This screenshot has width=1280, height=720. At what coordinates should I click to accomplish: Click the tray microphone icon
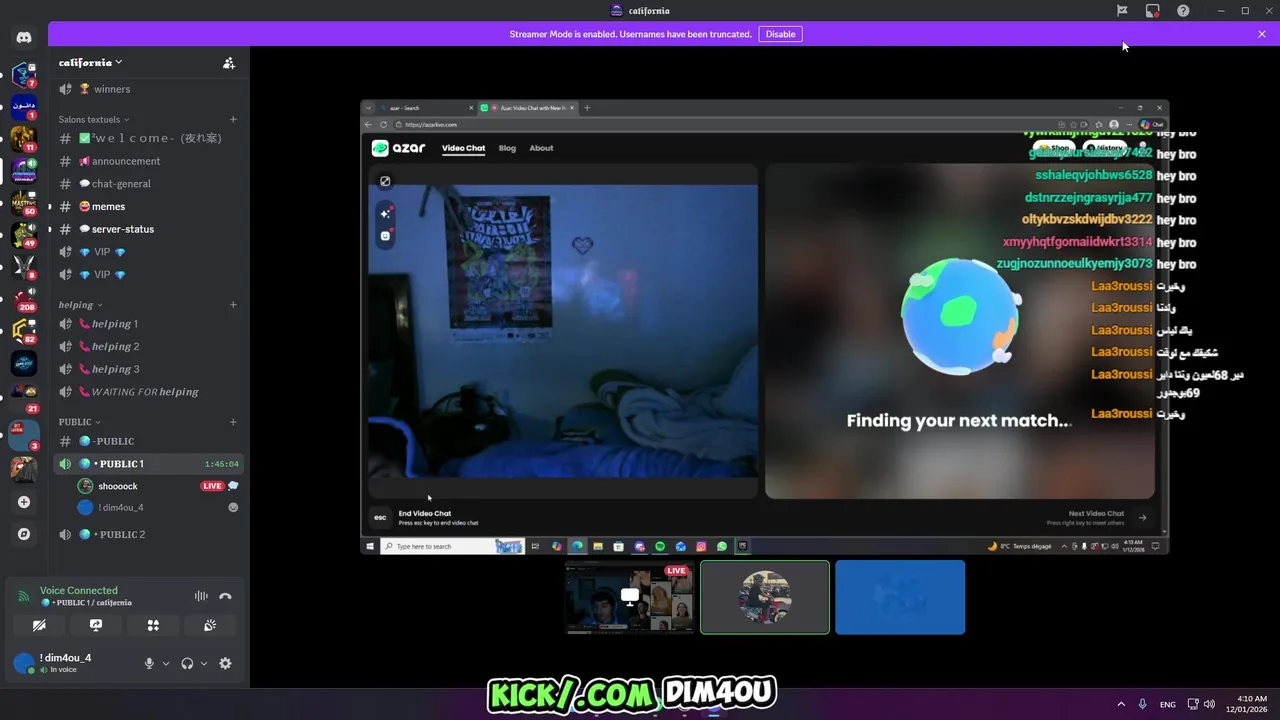coord(1143,704)
